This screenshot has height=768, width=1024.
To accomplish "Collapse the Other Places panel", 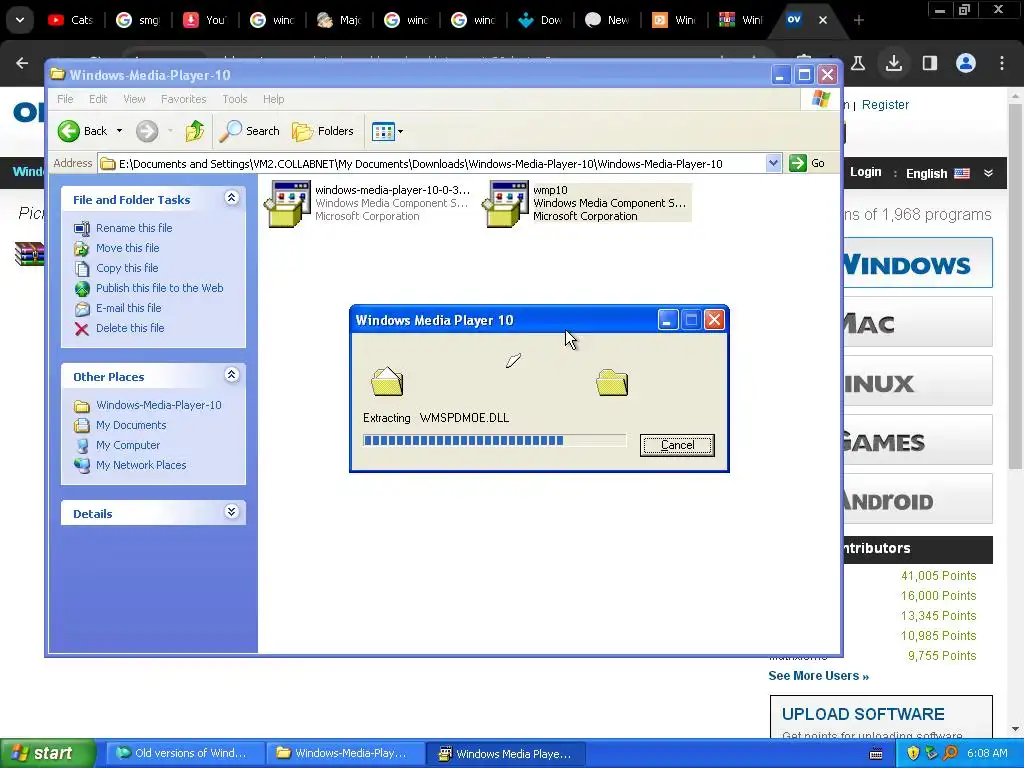I will [x=231, y=374].
